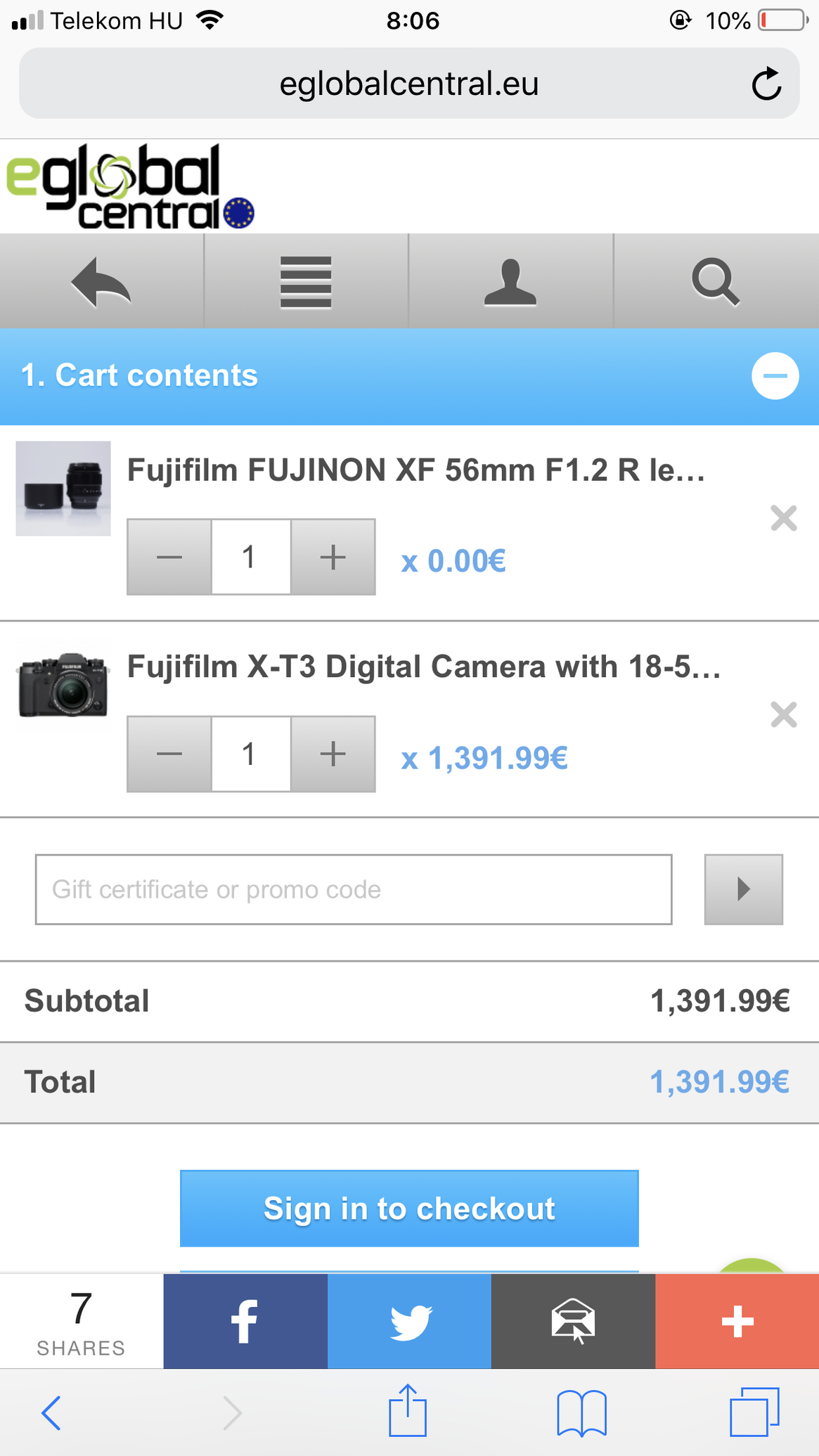
Task: Share on Facebook
Action: point(245,1321)
